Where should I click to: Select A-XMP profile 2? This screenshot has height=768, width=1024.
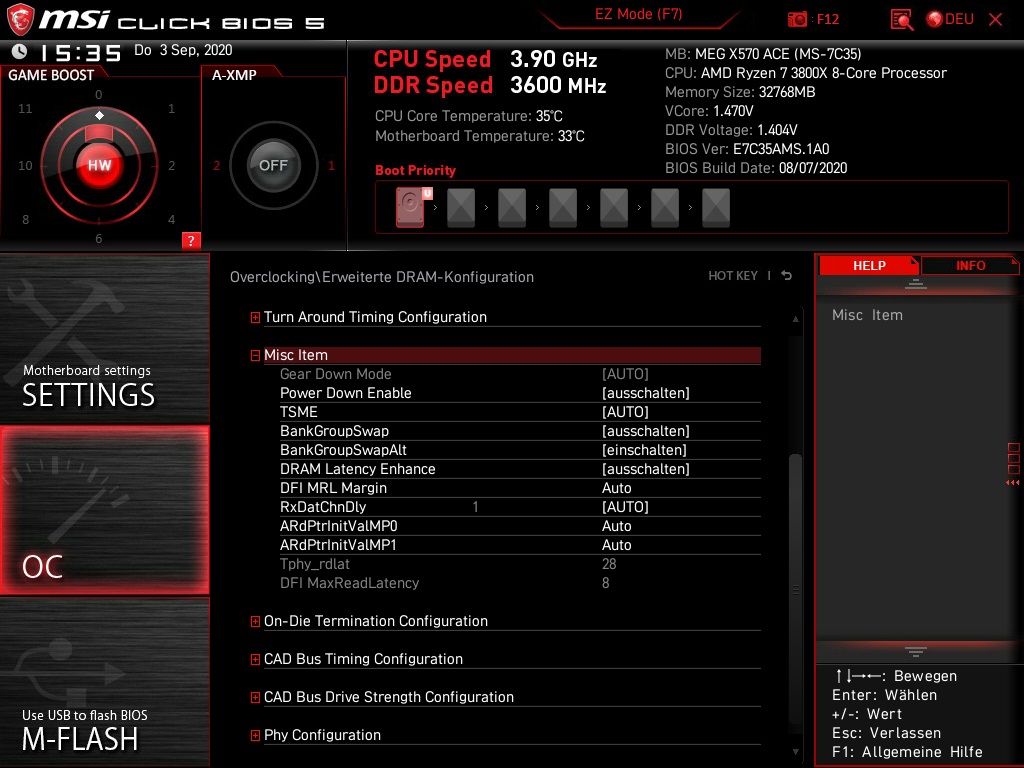point(216,165)
